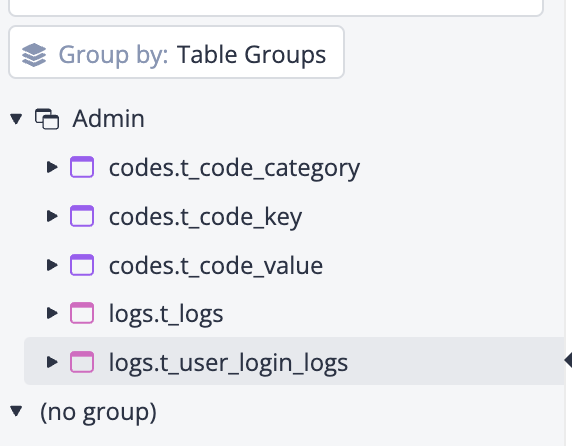Click the layers icon in Group by button
The image size is (572, 446).
[34, 55]
